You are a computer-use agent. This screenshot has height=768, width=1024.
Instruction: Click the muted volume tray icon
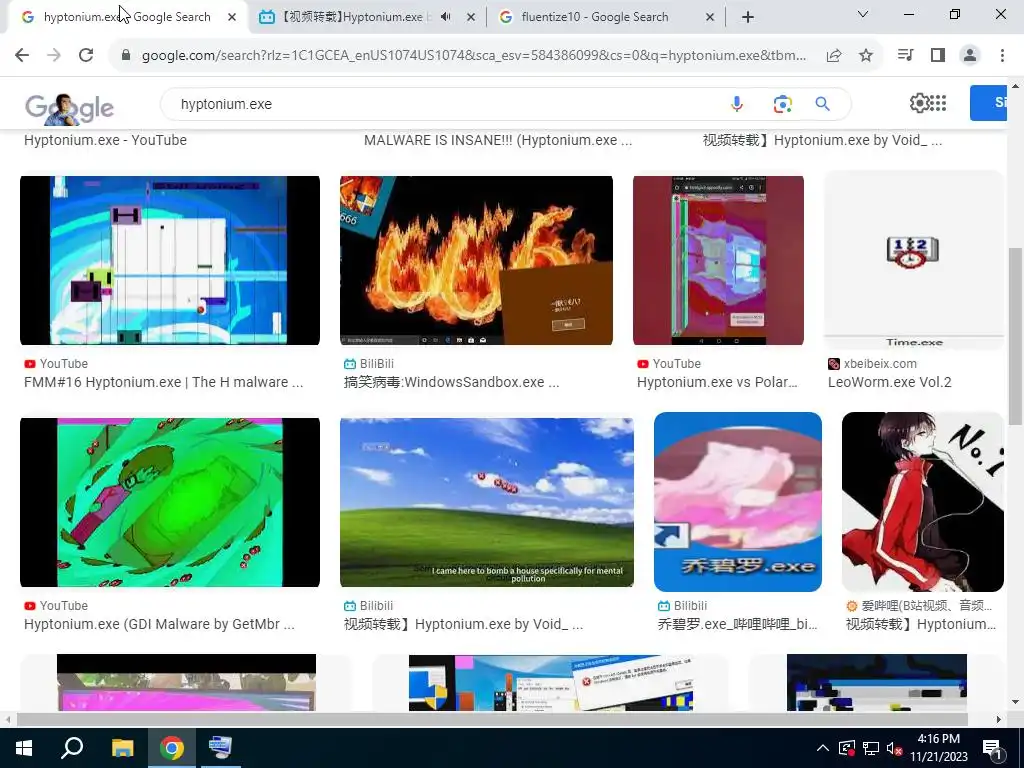coord(895,748)
